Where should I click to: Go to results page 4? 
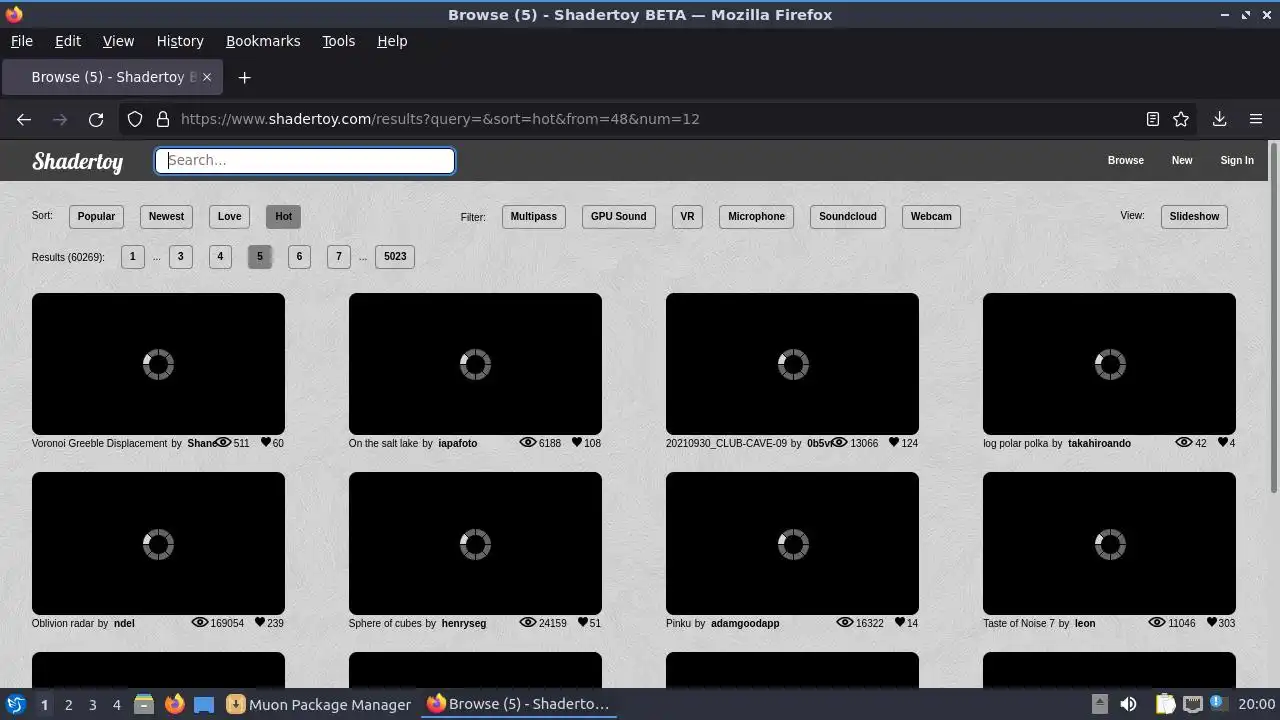tap(220, 256)
